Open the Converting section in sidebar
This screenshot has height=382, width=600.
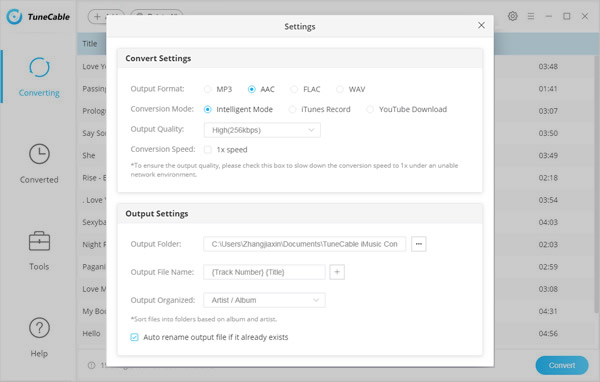click(x=39, y=77)
